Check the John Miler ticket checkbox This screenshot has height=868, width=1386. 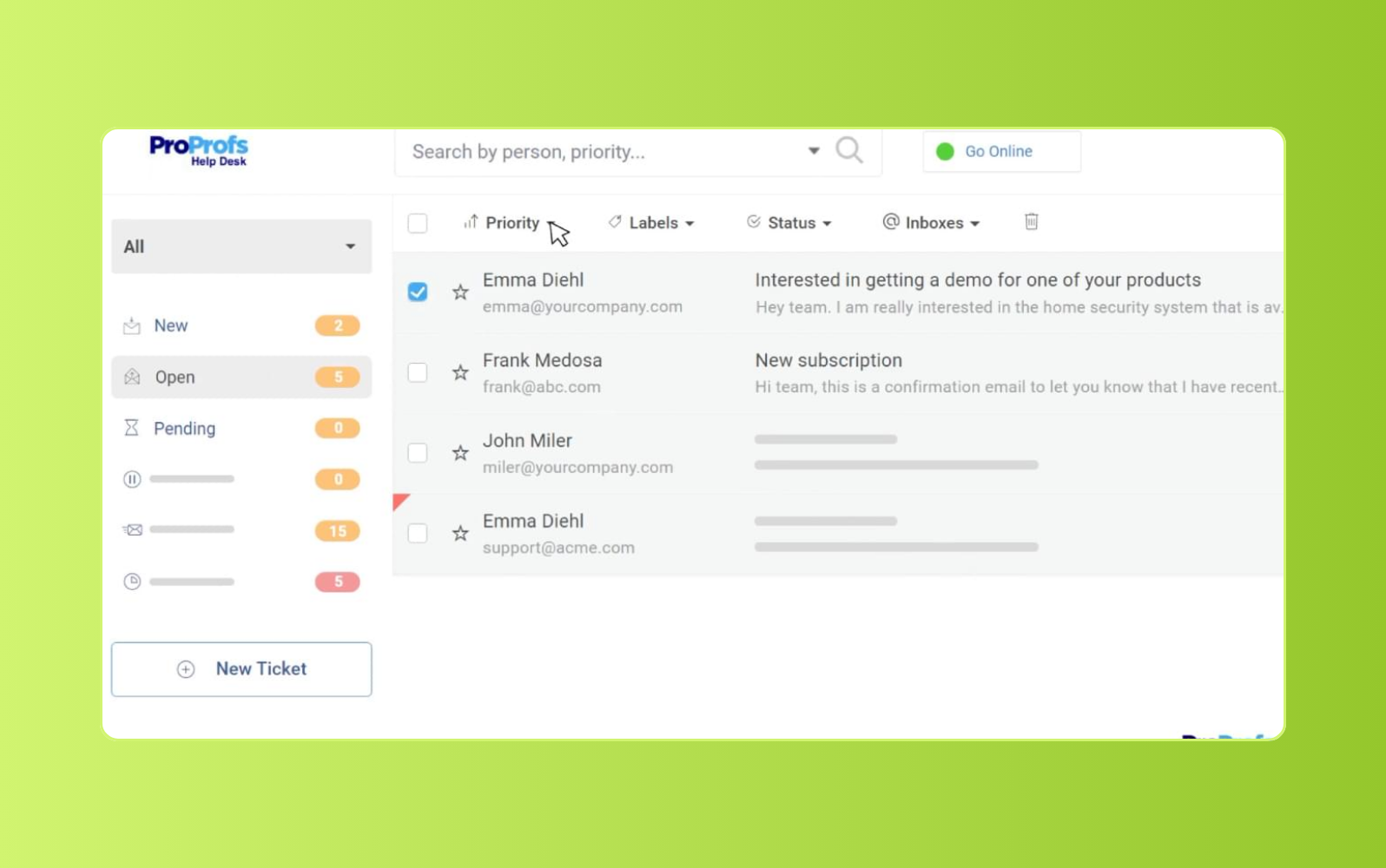click(x=418, y=453)
